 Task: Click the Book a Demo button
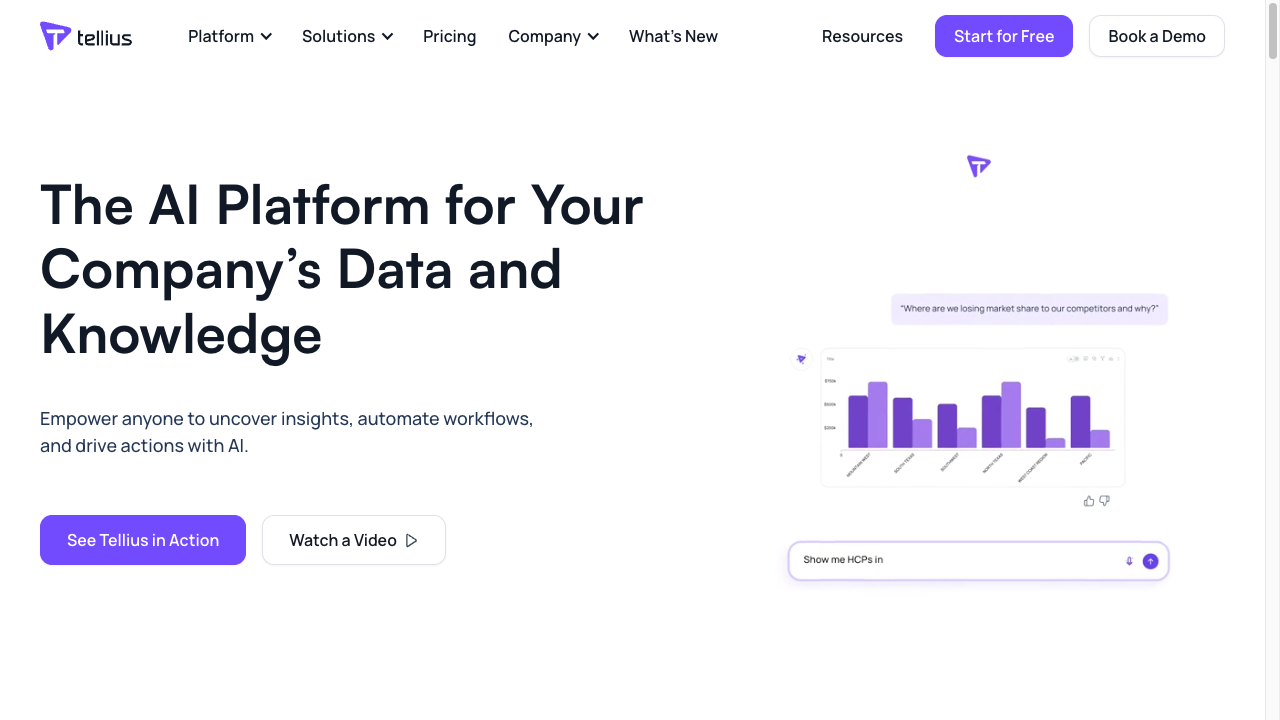click(1156, 36)
